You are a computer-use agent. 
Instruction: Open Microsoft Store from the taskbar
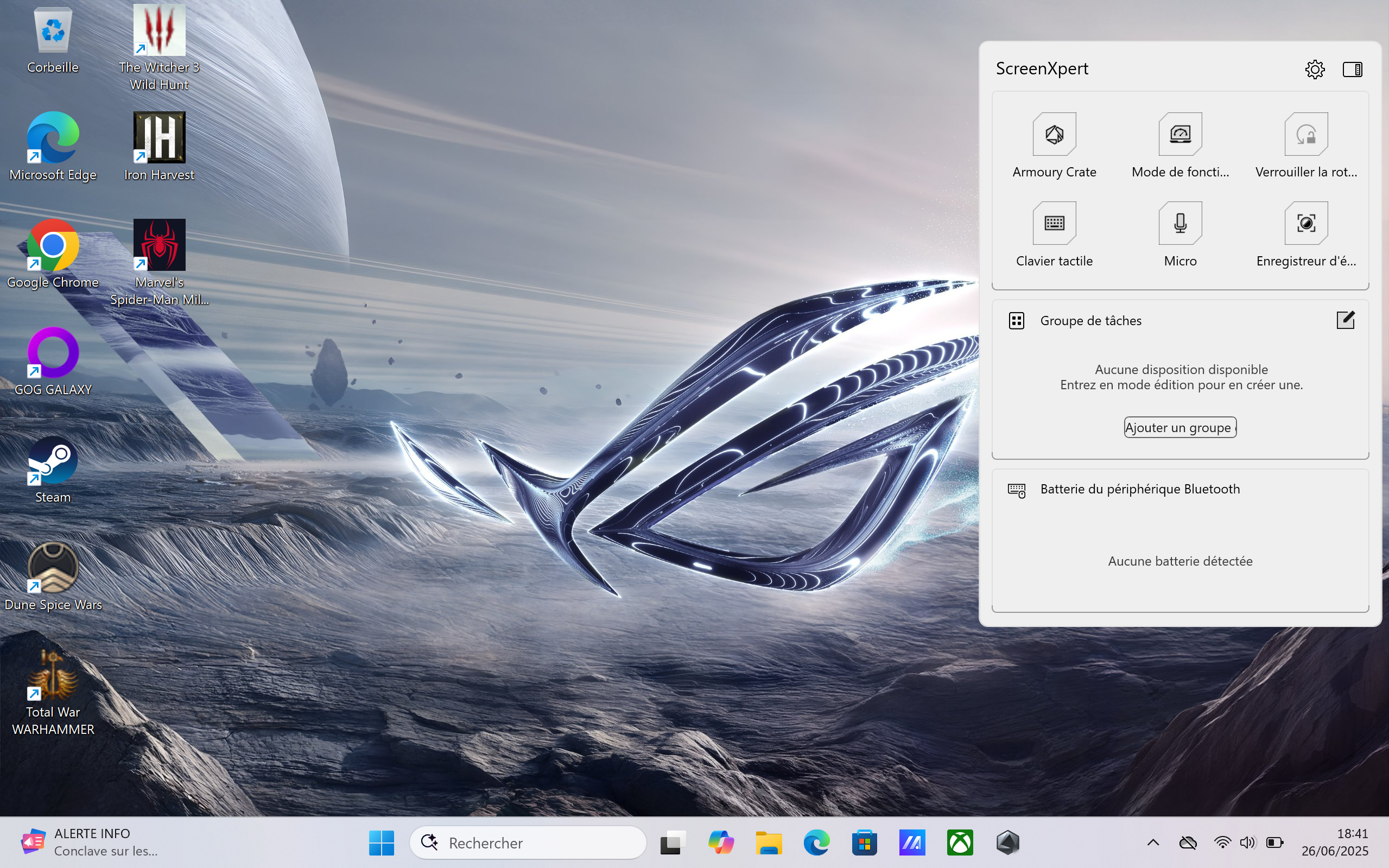pyautogui.click(x=865, y=842)
